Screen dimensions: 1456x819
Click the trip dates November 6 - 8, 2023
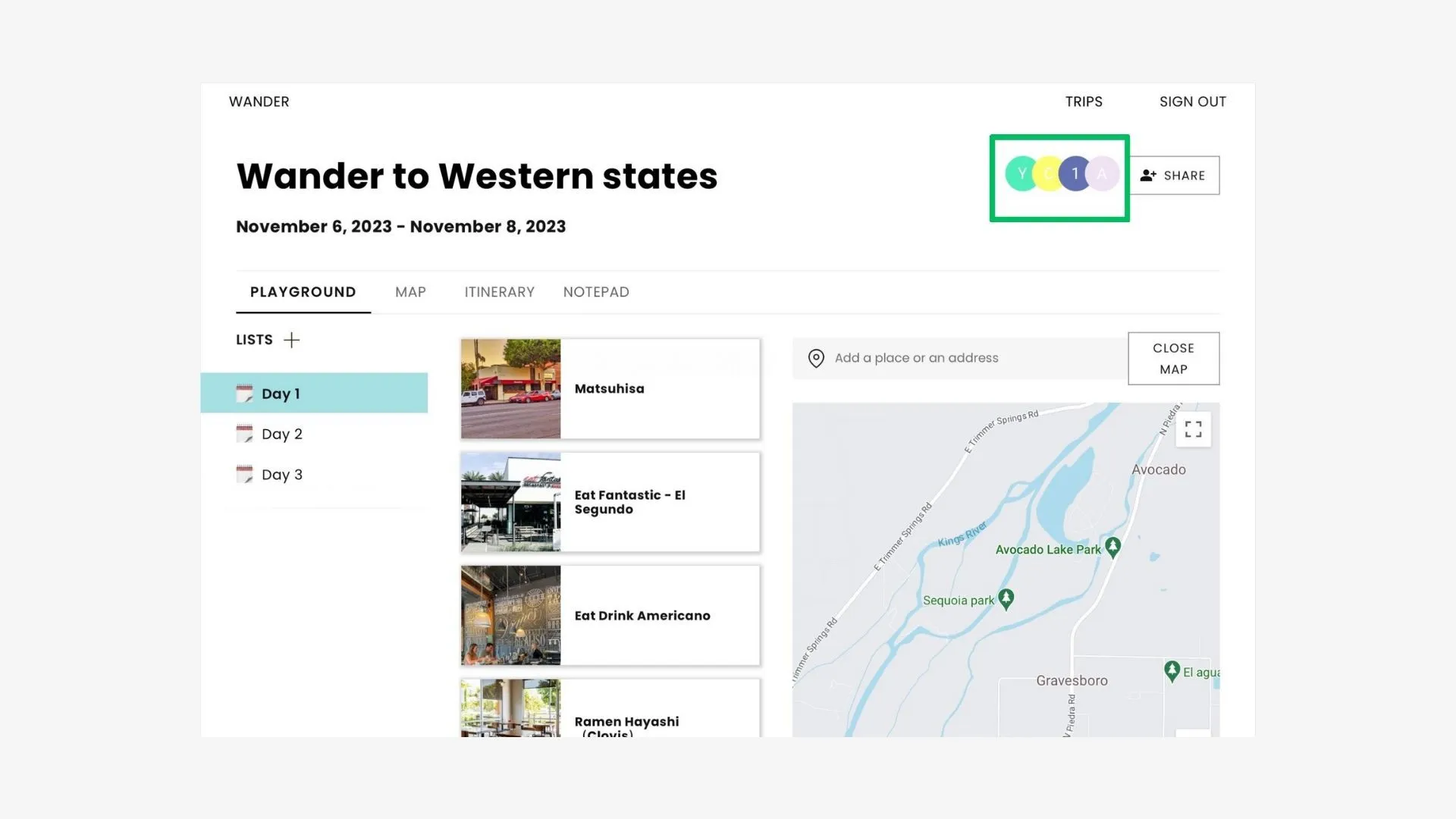pyautogui.click(x=400, y=227)
